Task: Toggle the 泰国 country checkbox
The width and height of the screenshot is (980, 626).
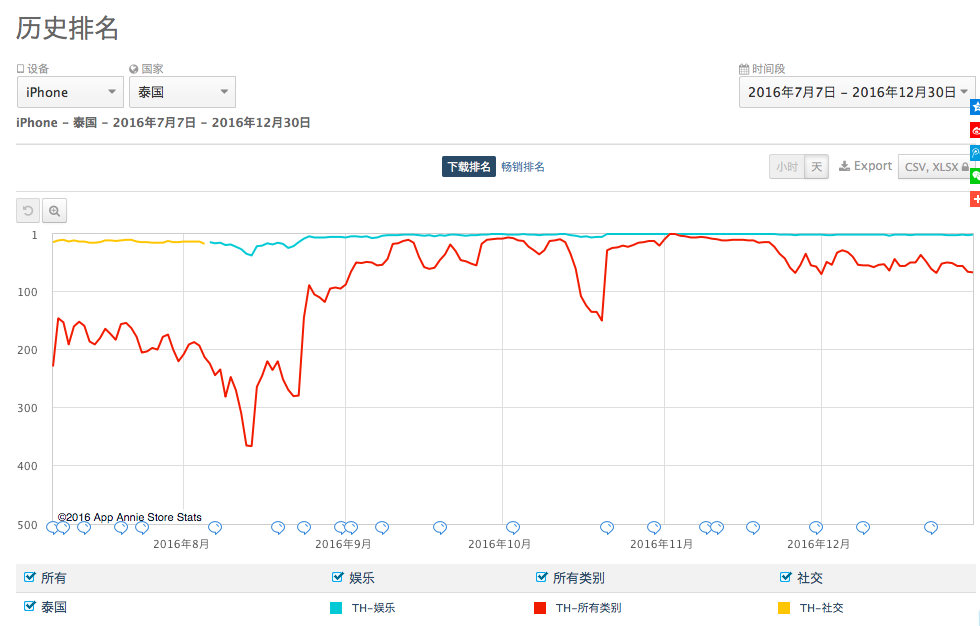Action: pyautogui.click(x=29, y=606)
